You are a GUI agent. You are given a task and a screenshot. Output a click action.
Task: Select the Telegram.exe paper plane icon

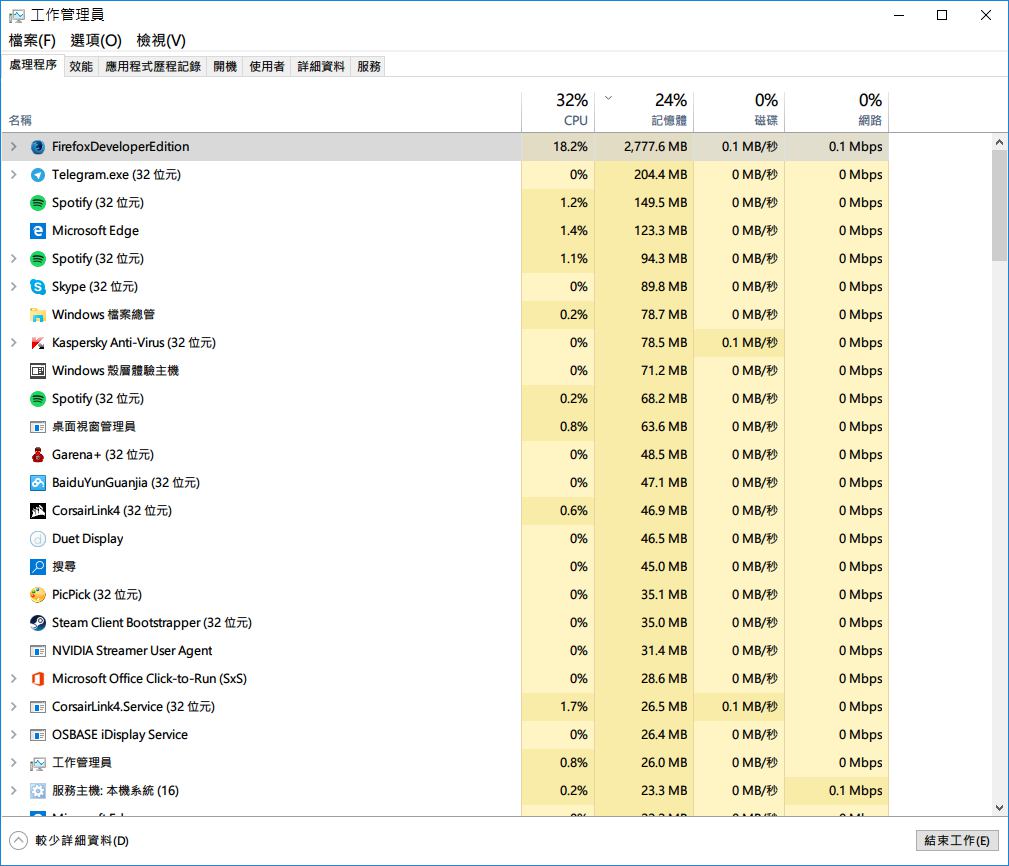point(38,175)
